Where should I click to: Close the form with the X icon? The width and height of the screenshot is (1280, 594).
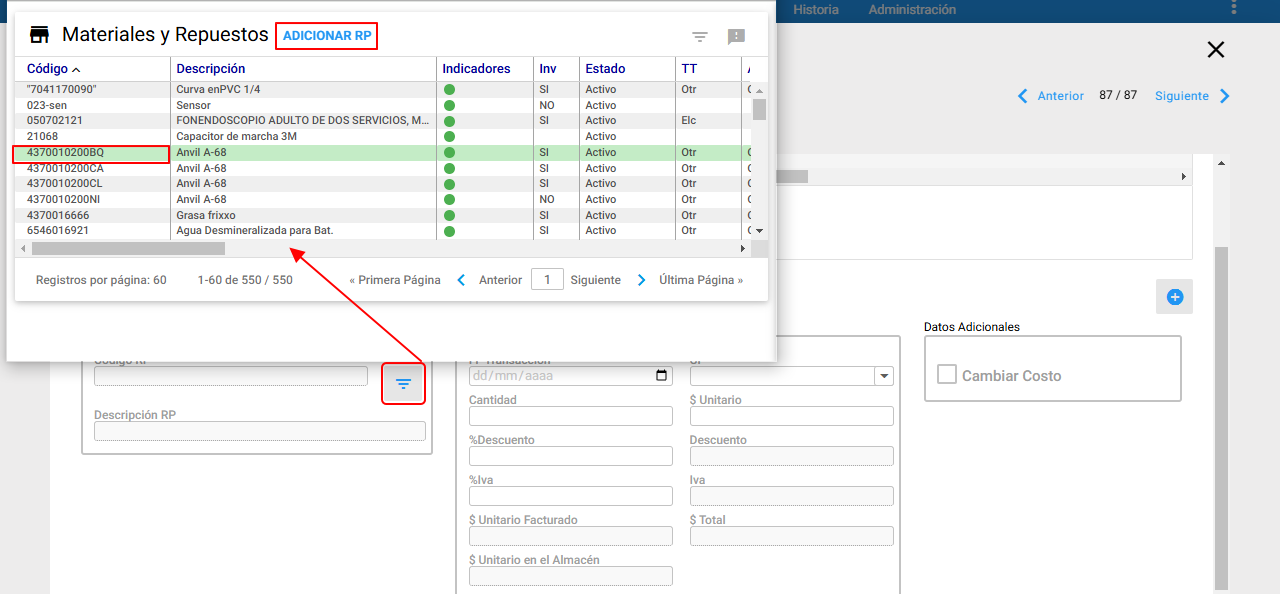(1216, 50)
